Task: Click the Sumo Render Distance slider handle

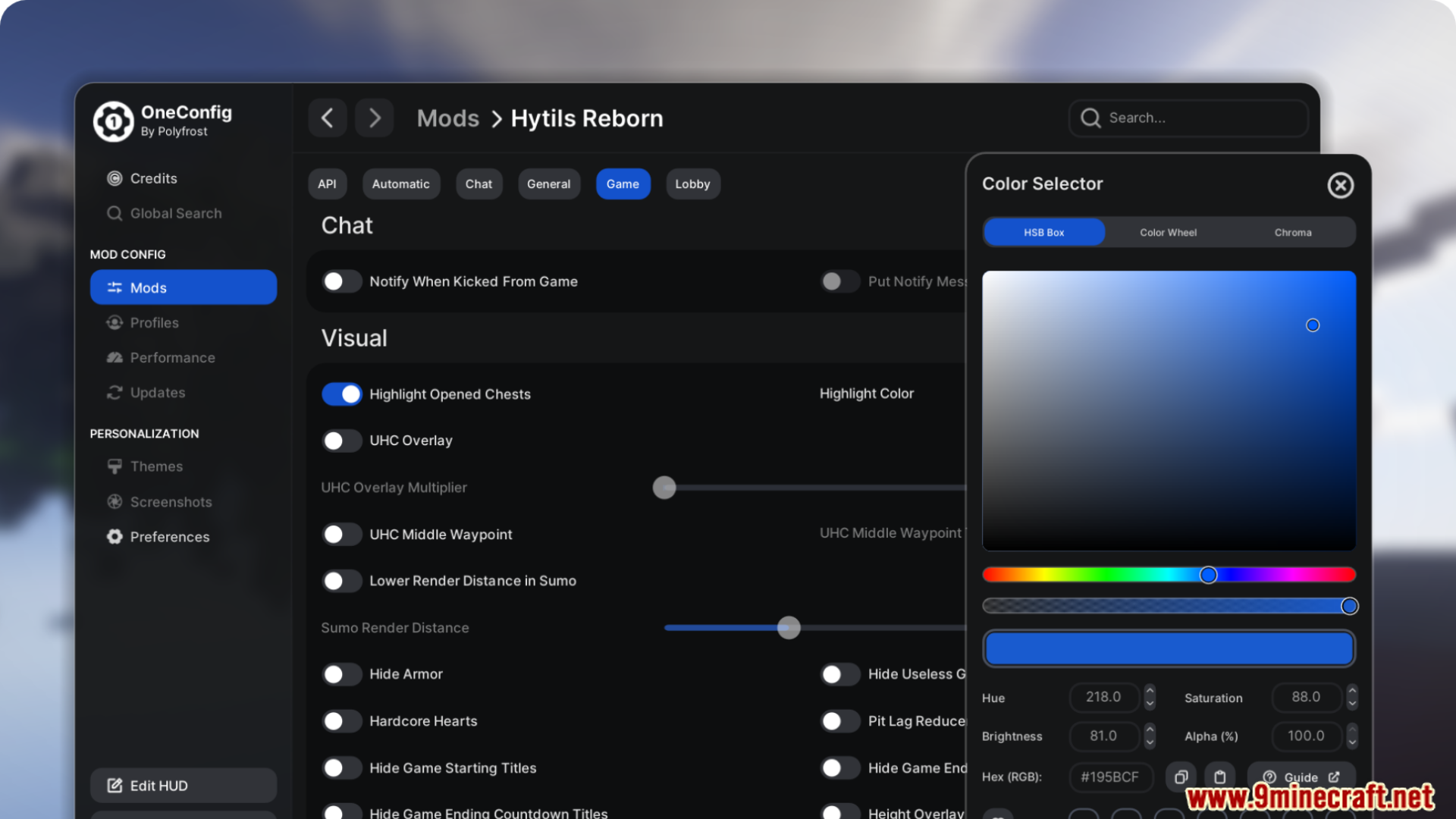Action: tap(789, 628)
